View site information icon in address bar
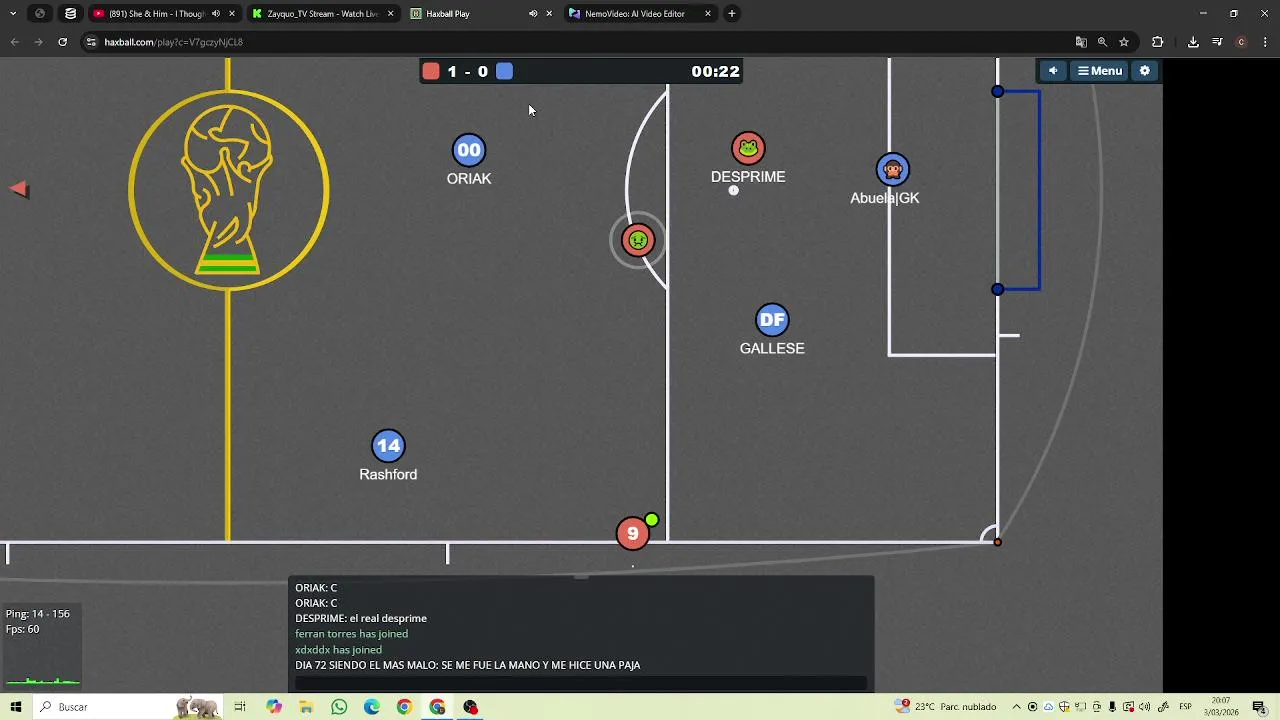Image resolution: width=1280 pixels, height=720 pixels. click(91, 42)
